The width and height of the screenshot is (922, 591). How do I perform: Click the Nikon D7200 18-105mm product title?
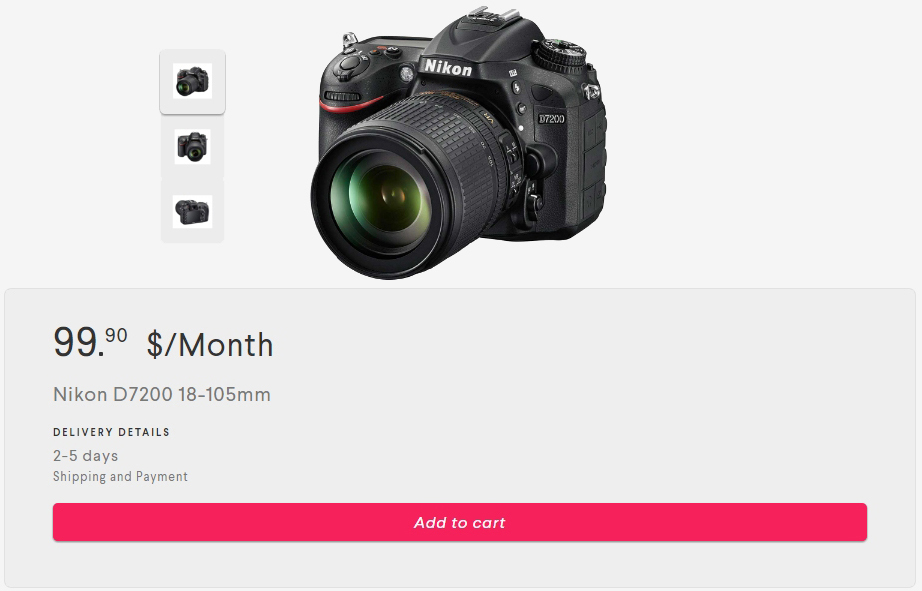(162, 394)
